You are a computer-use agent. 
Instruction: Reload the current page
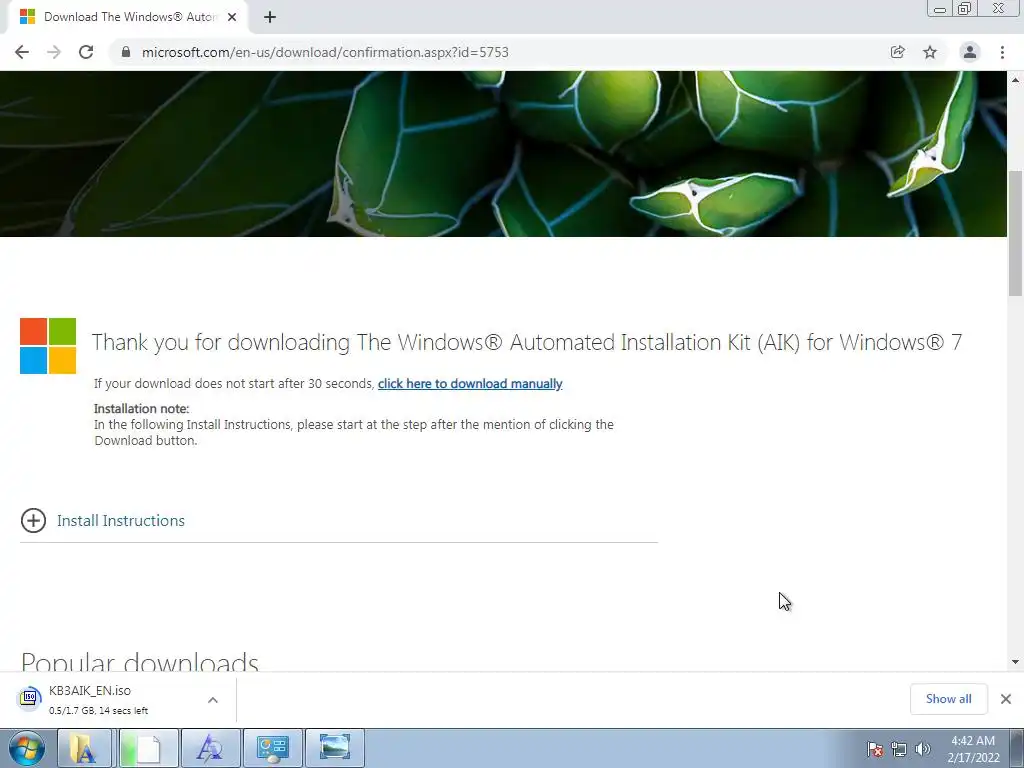click(x=86, y=52)
